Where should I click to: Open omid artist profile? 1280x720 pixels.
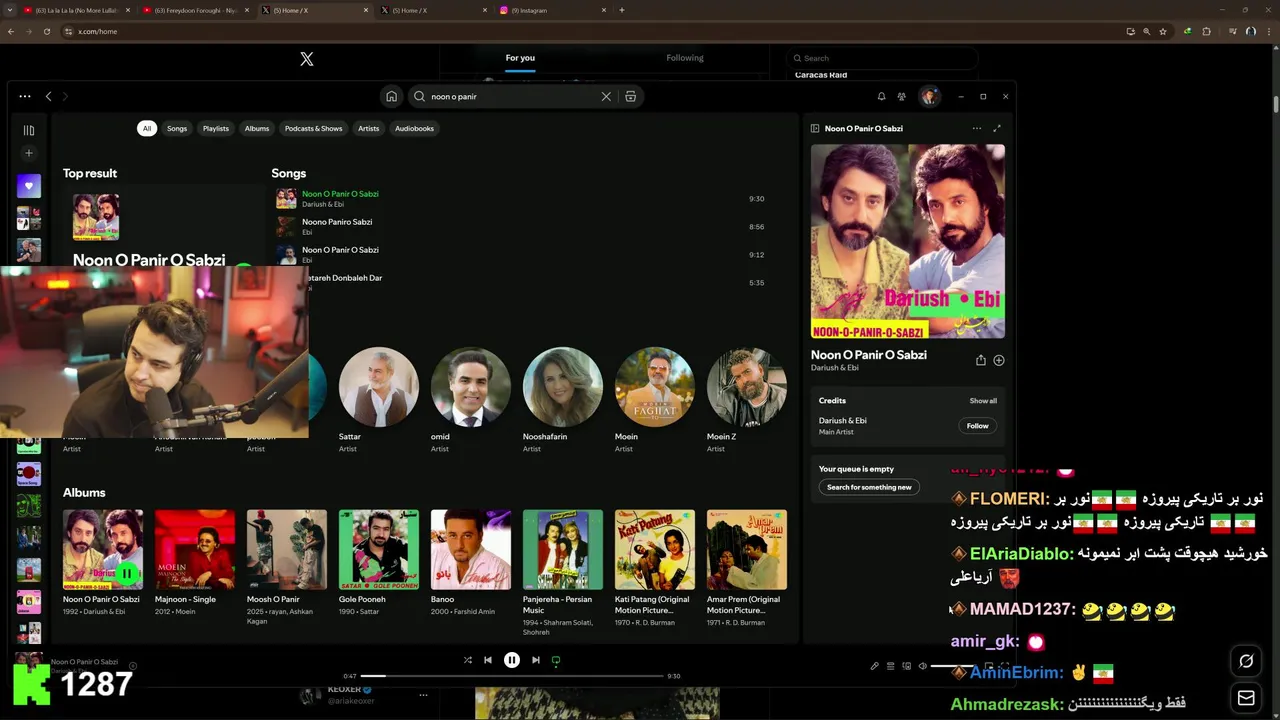(x=470, y=400)
